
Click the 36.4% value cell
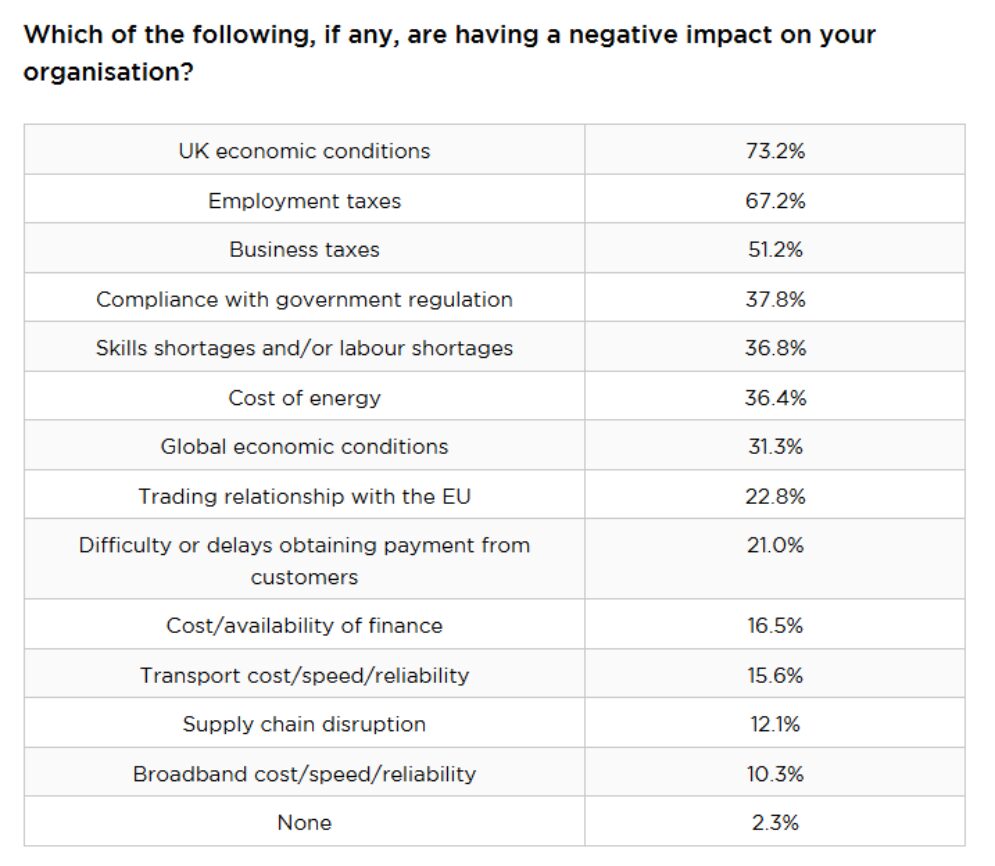(x=775, y=398)
